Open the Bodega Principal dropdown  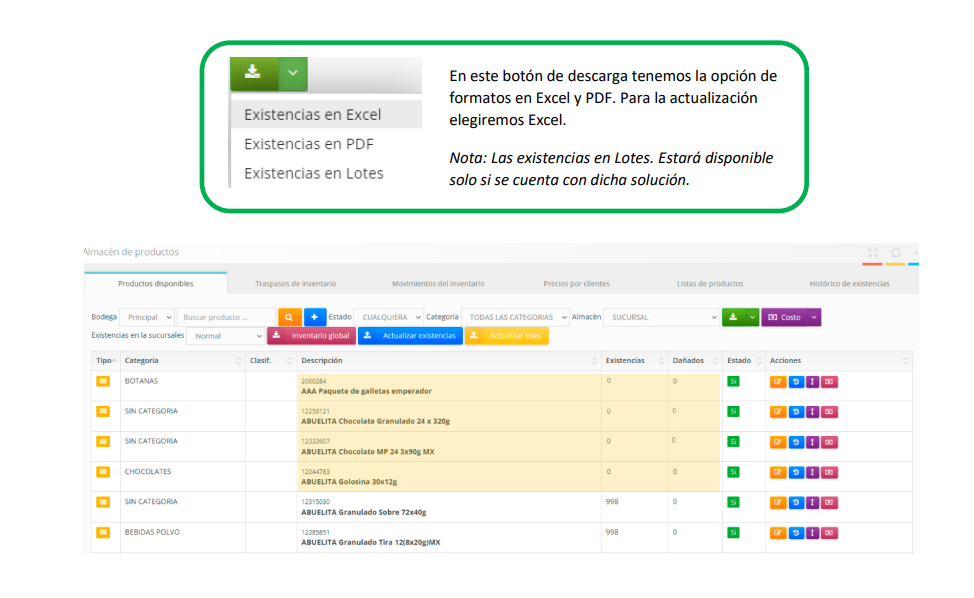point(147,317)
